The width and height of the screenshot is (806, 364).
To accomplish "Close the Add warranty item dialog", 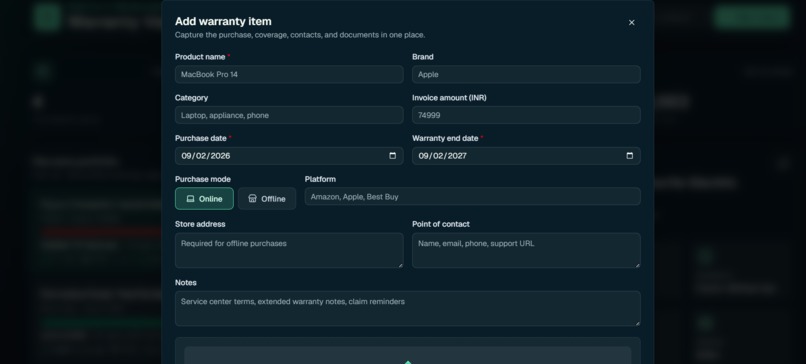I will tap(631, 23).
